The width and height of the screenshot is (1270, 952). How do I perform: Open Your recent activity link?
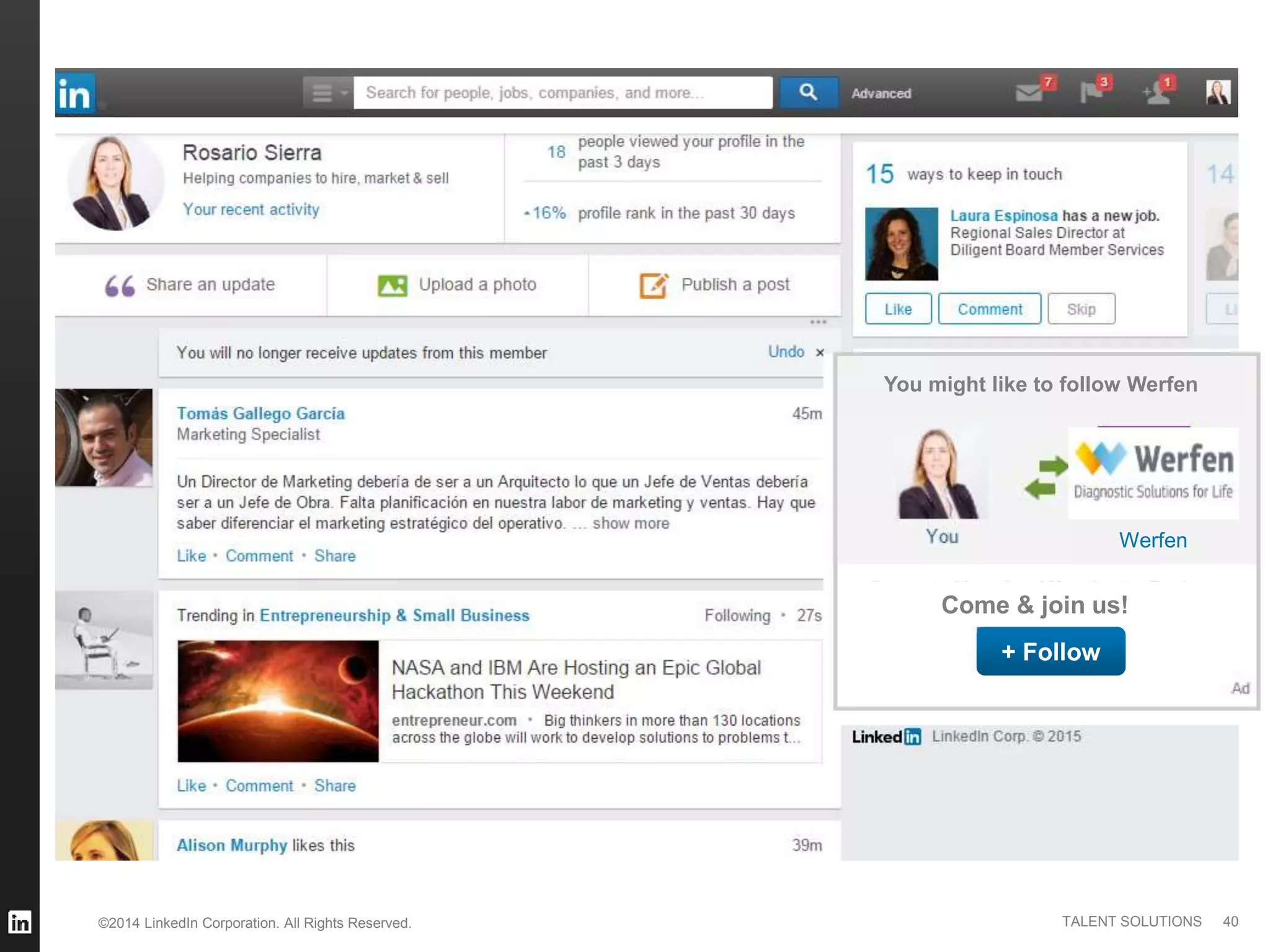[251, 209]
